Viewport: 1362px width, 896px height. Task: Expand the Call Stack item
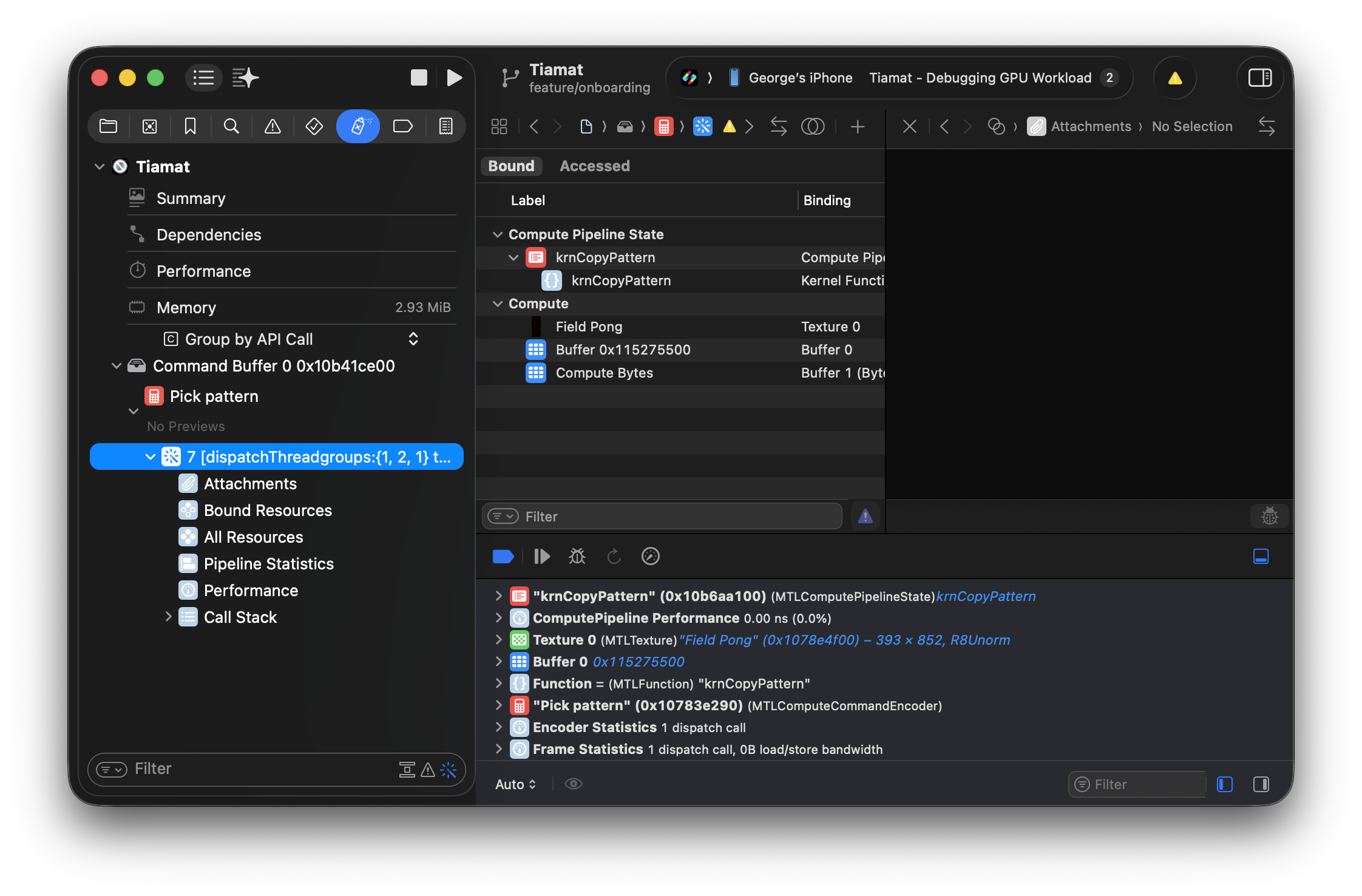[169, 617]
